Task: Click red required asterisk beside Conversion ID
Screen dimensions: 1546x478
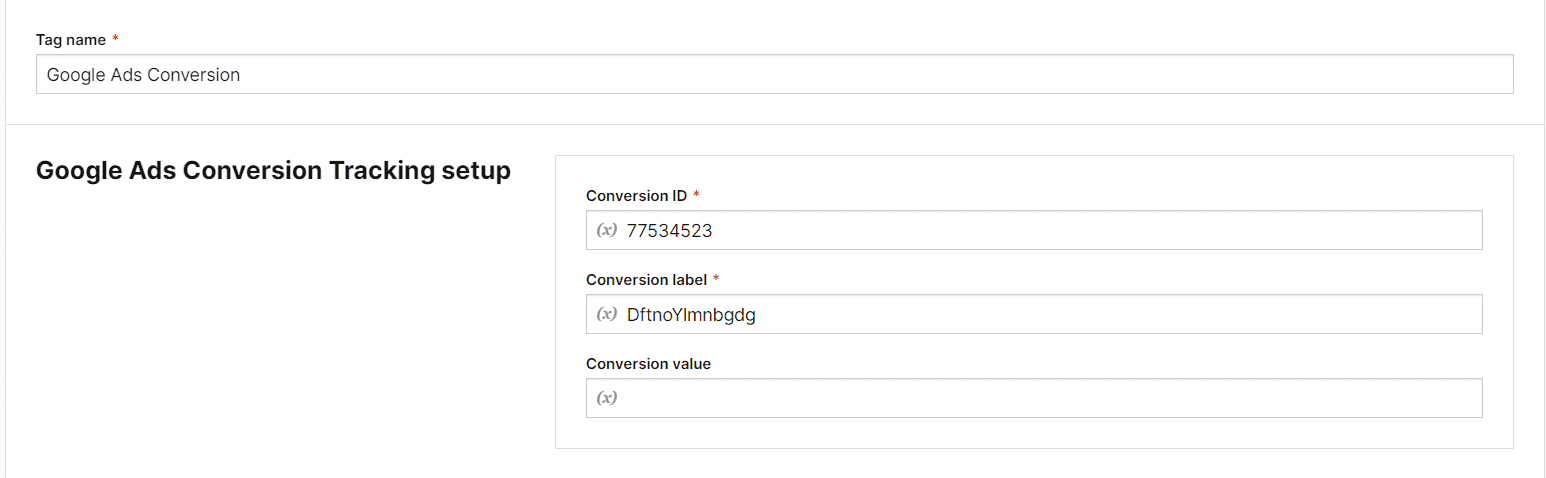Action: 696,194
